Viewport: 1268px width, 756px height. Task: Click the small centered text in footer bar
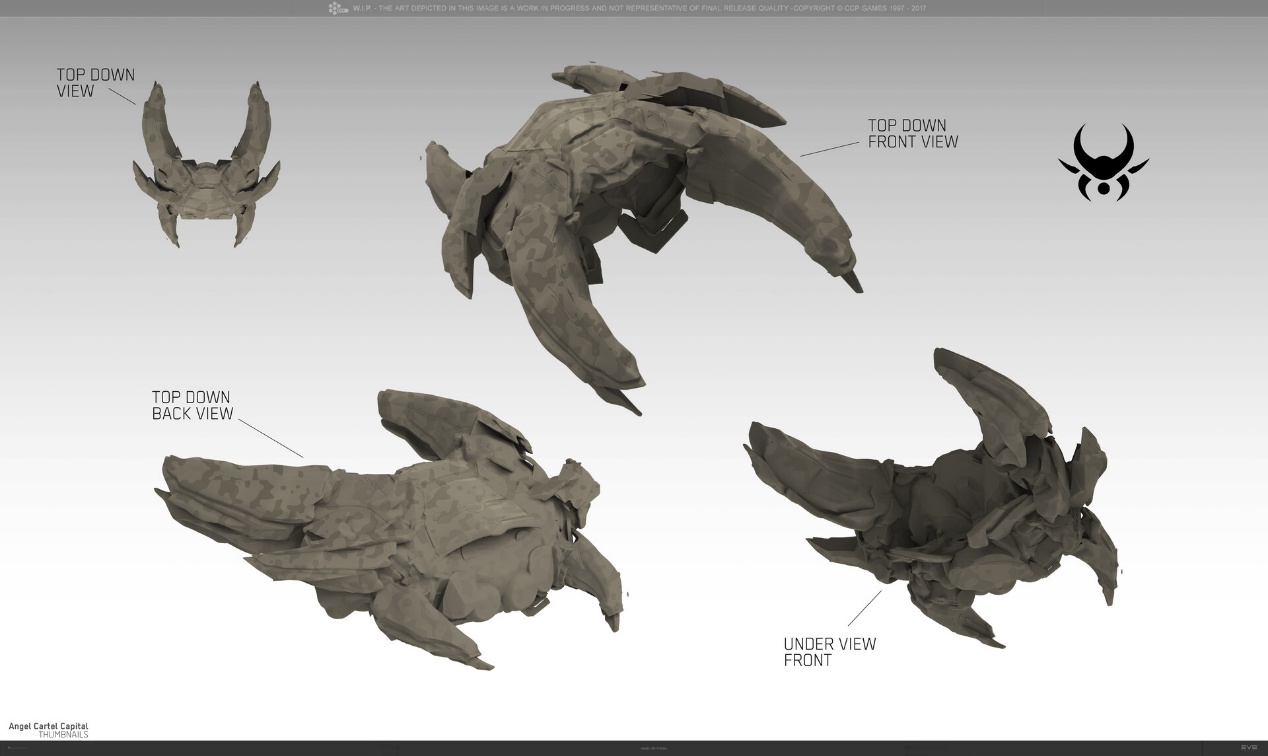(655, 748)
